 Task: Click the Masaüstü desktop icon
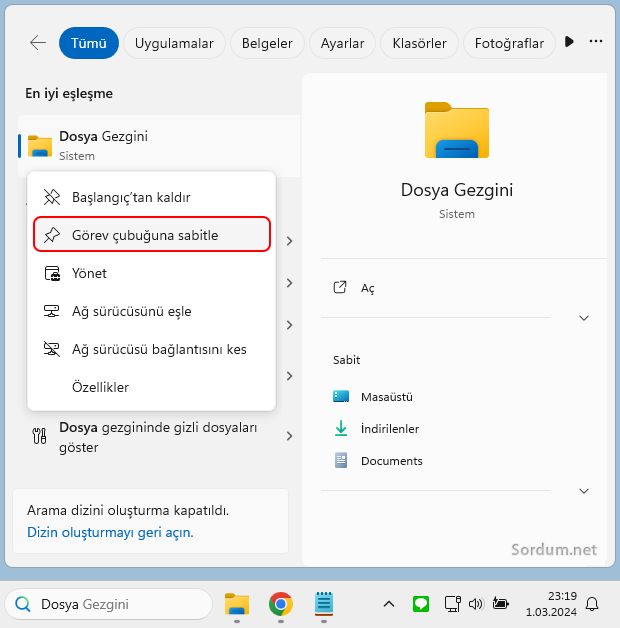coord(341,397)
